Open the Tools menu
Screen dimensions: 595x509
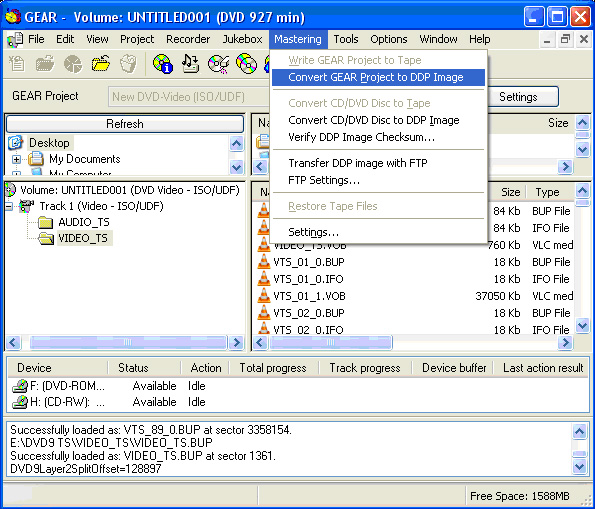point(346,39)
